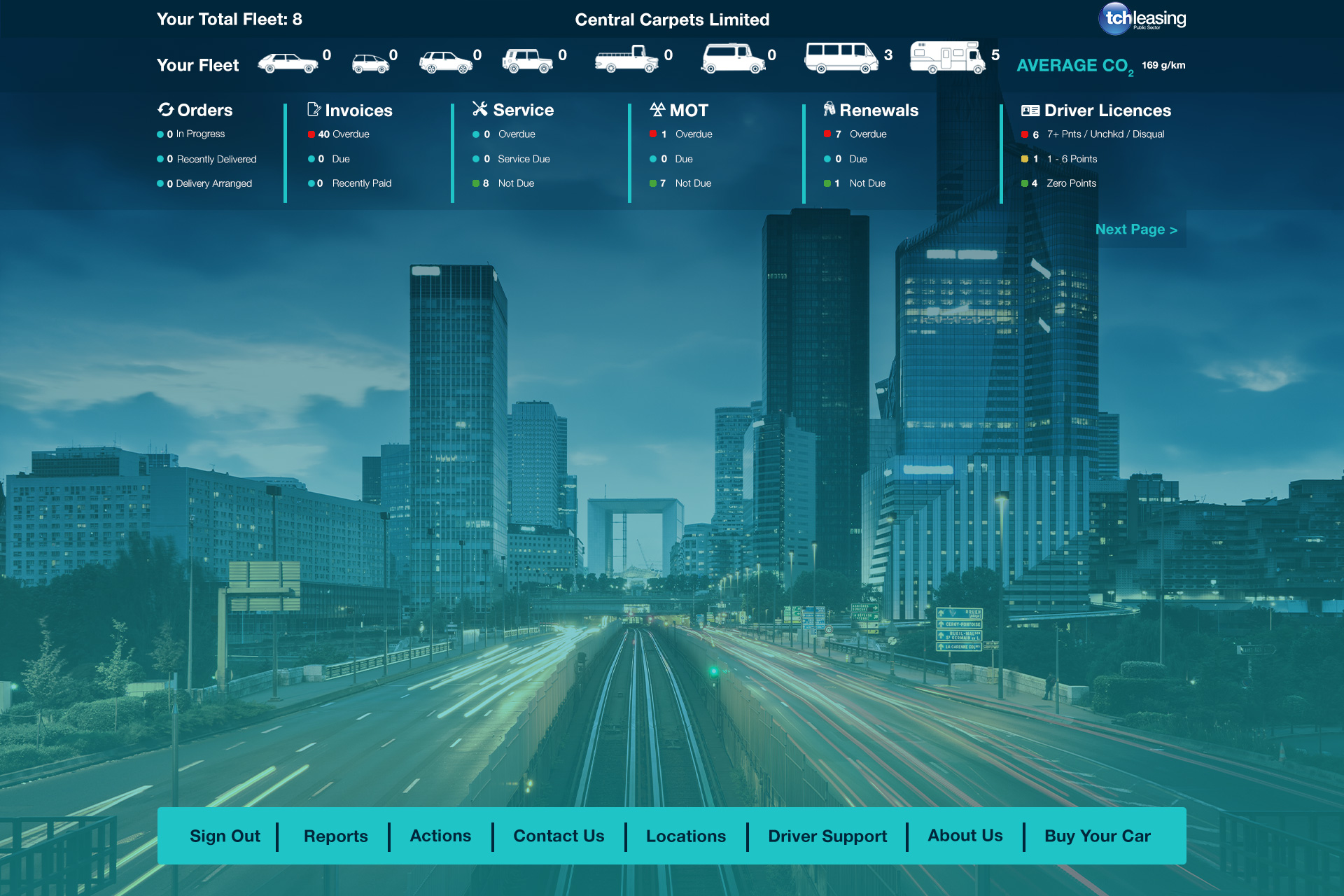
Task: Click the Service wrench and scissors icon
Action: click(479, 109)
